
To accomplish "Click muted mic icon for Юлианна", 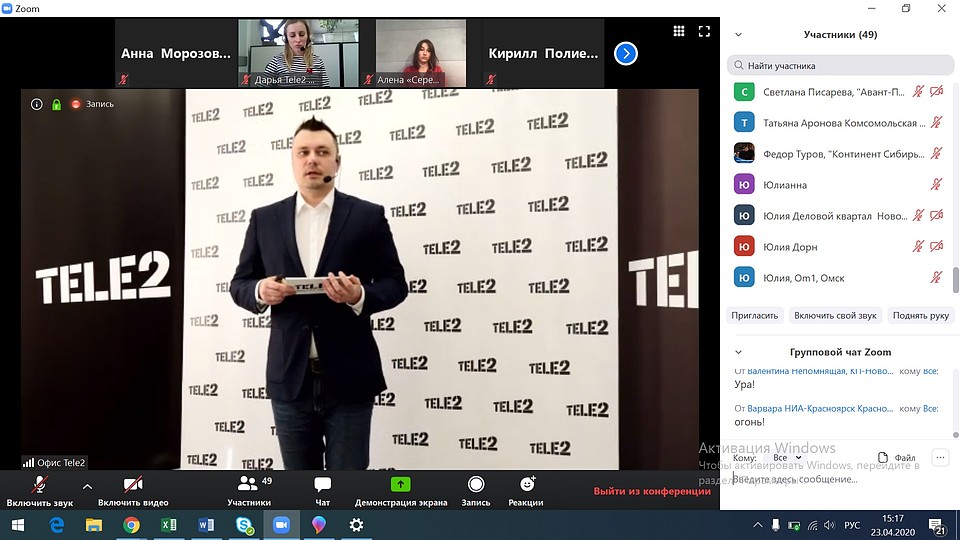I will [936, 184].
